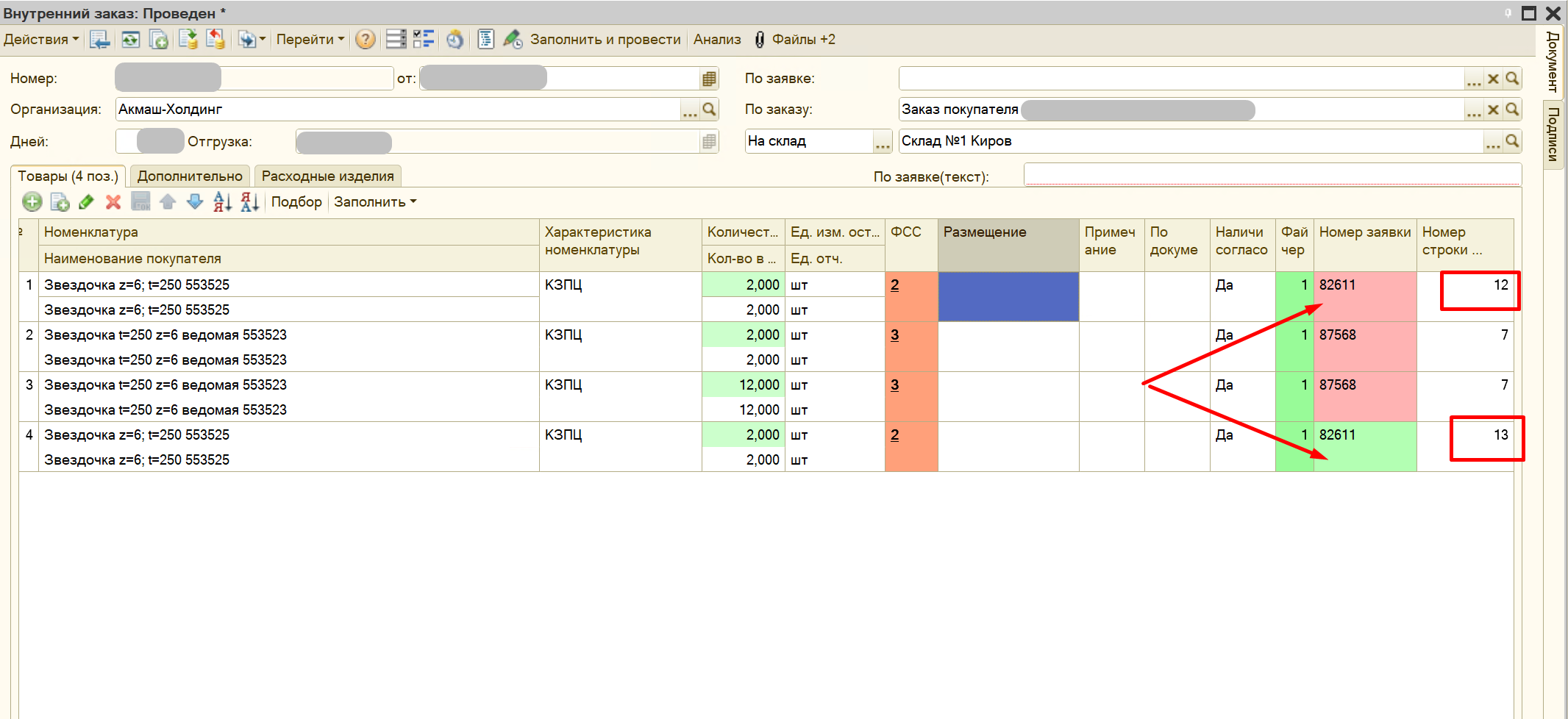Open ФСС link 2 in row 1
The image size is (1568, 719).
894,285
